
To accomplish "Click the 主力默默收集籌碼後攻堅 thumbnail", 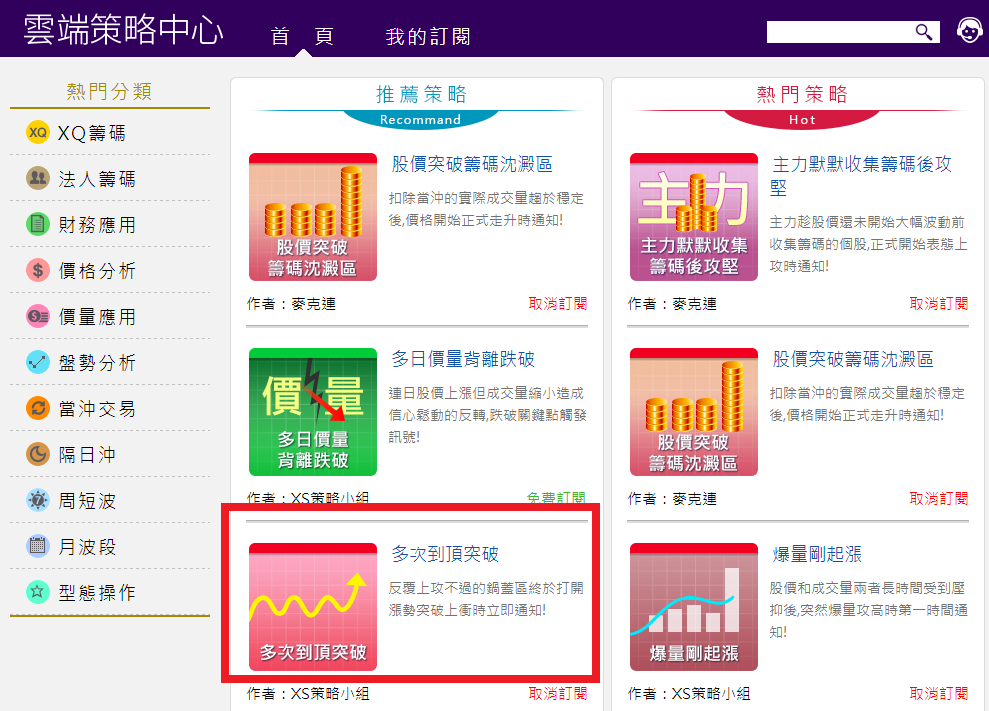I will [693, 217].
